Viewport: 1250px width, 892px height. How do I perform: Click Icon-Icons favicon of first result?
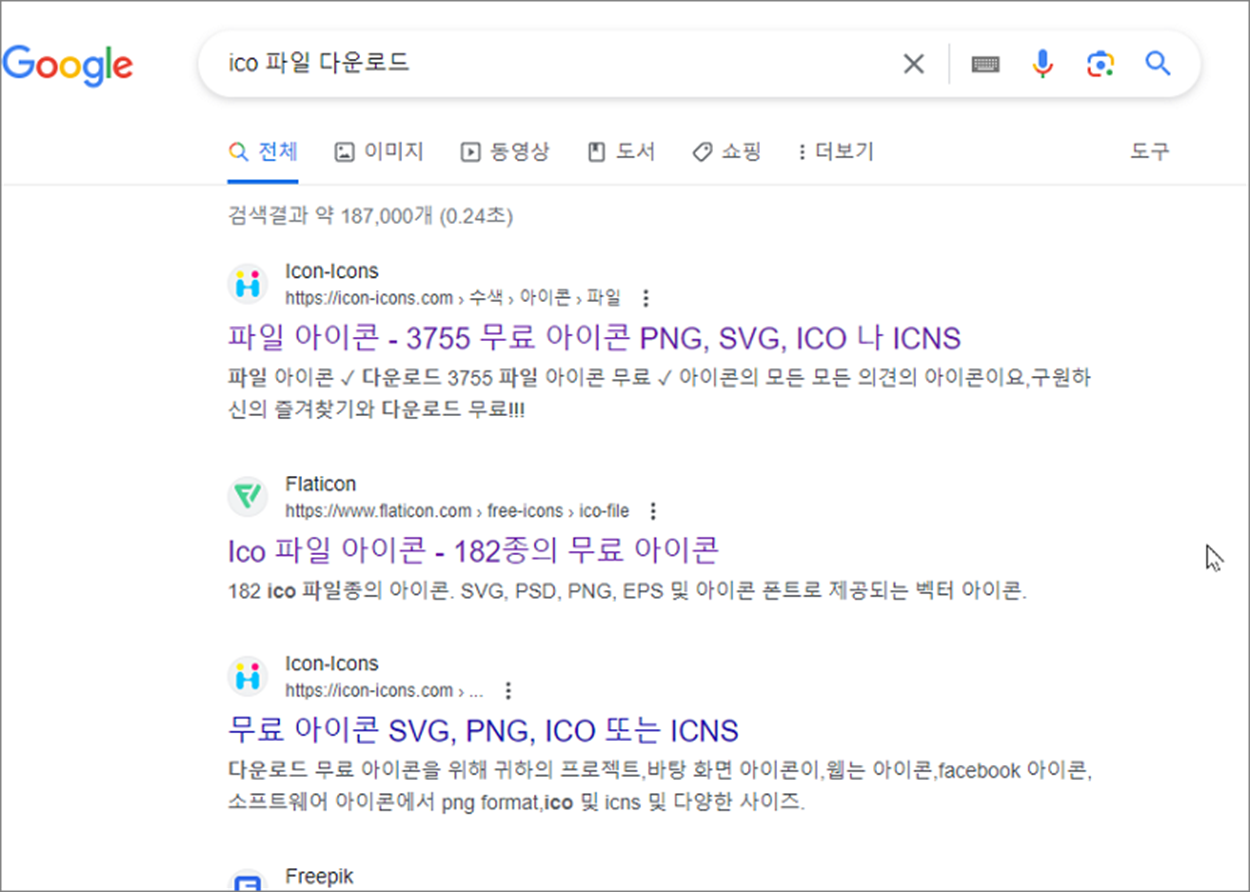[247, 284]
